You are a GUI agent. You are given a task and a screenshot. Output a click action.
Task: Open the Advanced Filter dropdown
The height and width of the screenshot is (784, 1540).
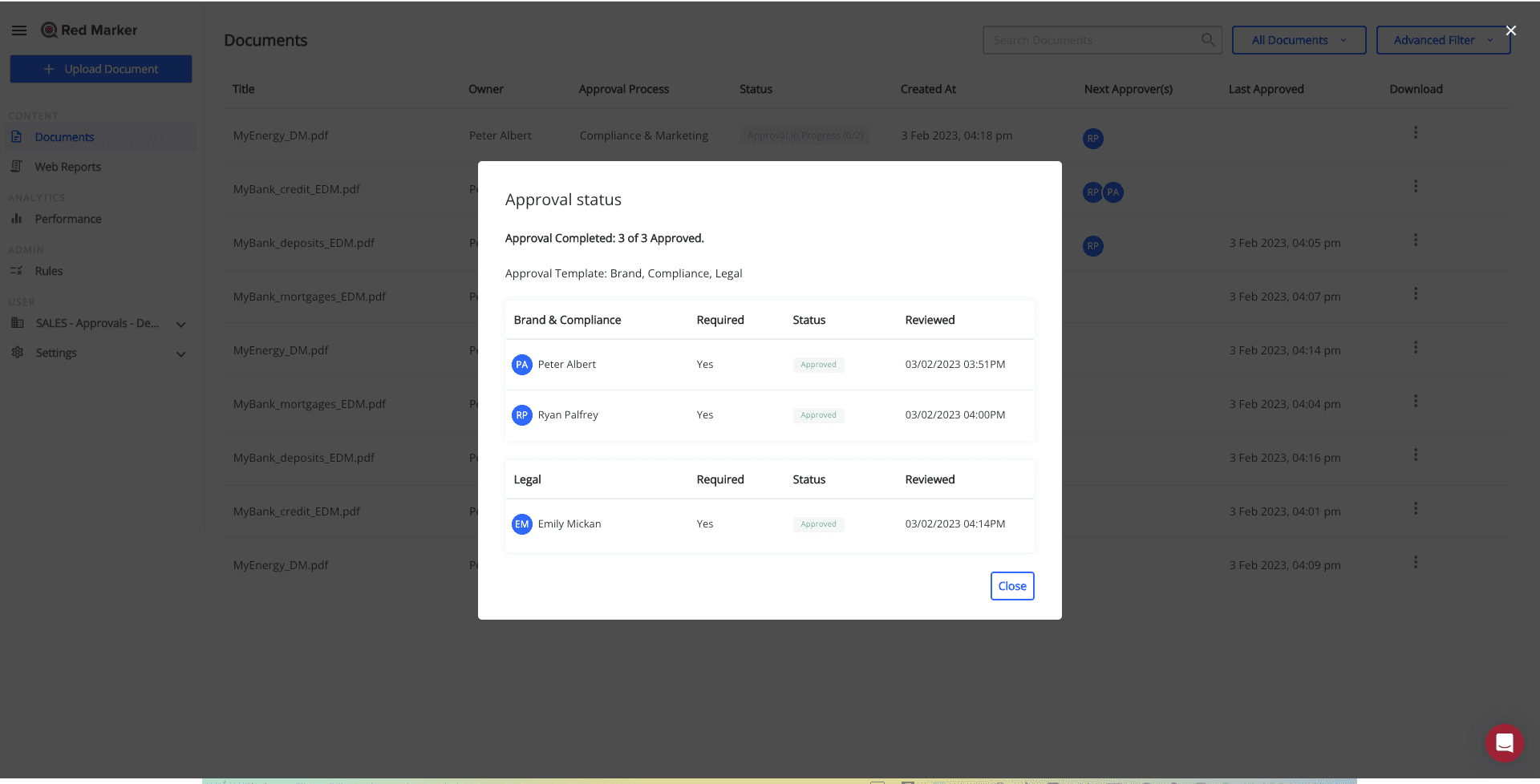pyautogui.click(x=1442, y=40)
